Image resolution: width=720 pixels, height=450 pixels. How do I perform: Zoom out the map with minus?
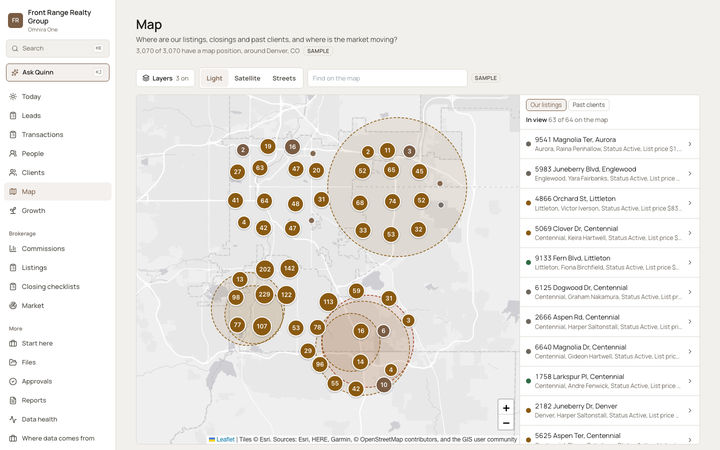506,422
